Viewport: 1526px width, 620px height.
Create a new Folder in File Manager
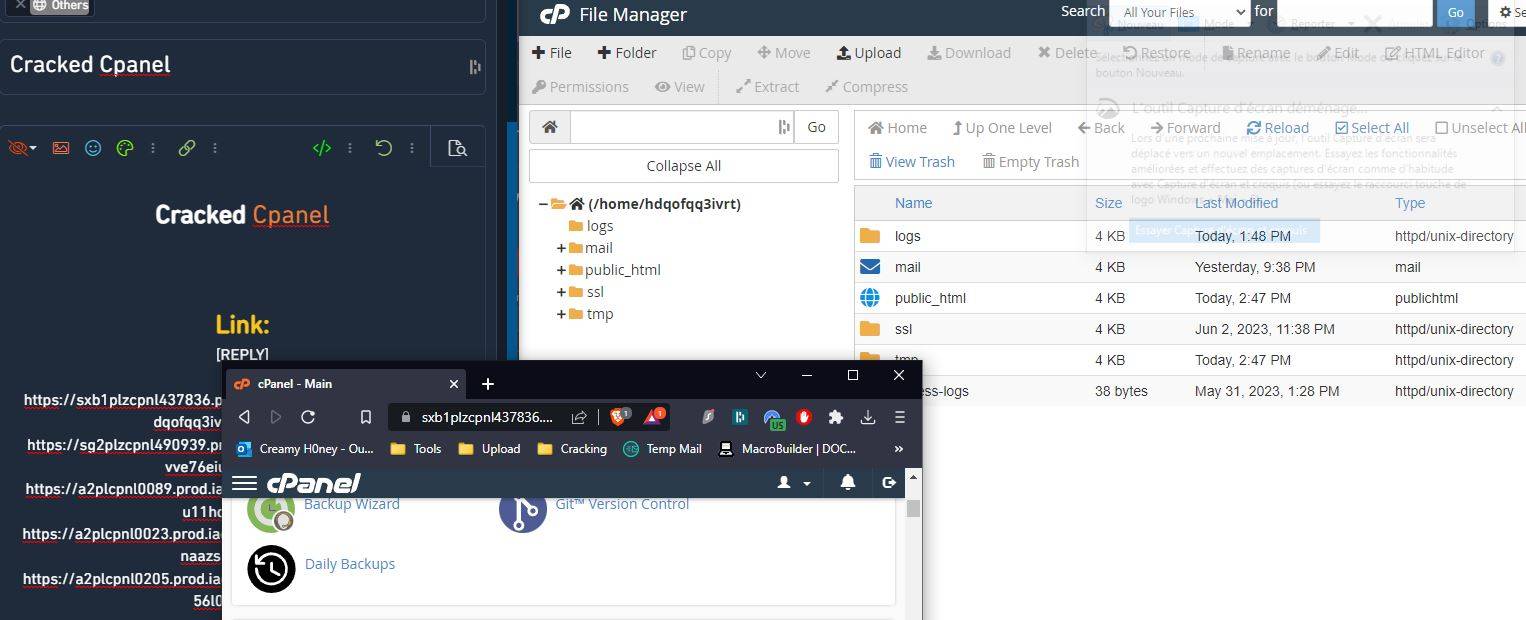pos(627,53)
